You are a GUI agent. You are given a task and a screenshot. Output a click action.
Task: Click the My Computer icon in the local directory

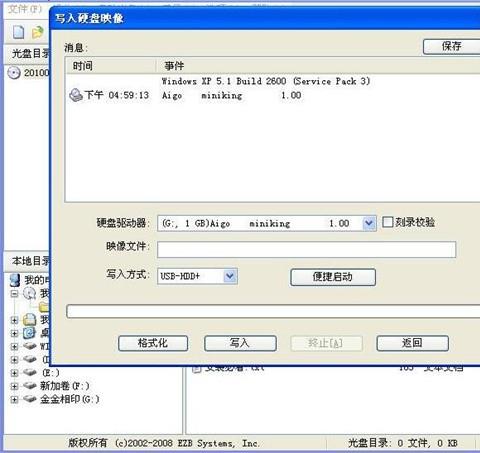click(x=15, y=280)
